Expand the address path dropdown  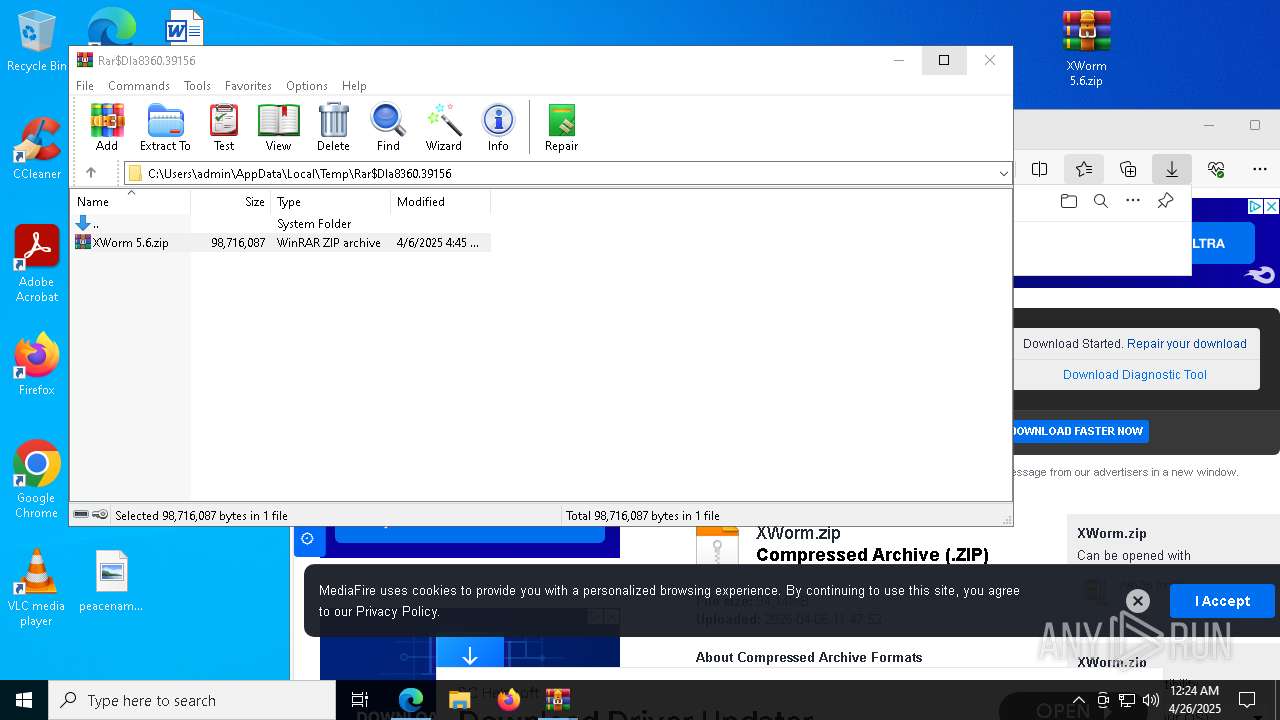pos(1003,174)
